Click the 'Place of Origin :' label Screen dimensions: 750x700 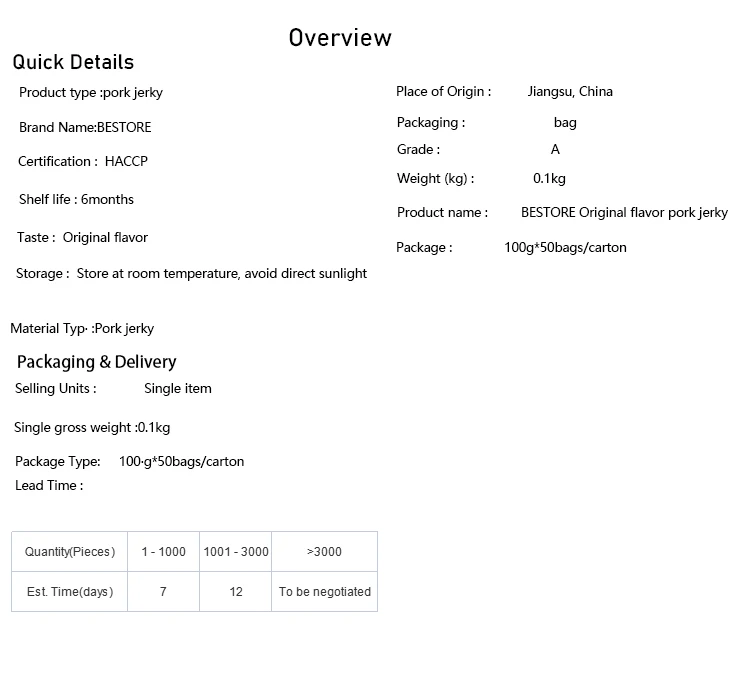(443, 91)
